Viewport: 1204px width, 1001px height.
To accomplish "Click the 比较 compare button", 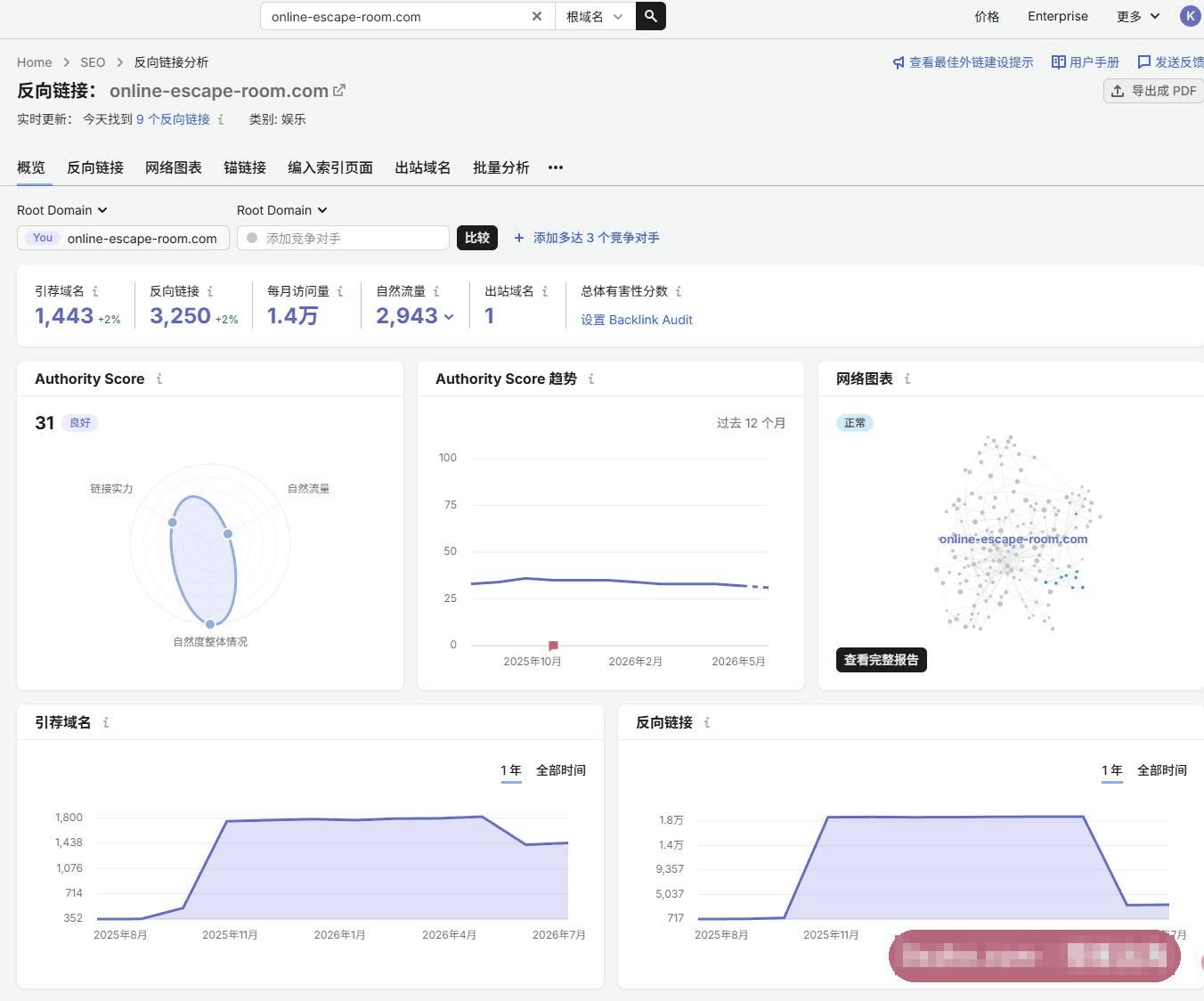I will (477, 238).
